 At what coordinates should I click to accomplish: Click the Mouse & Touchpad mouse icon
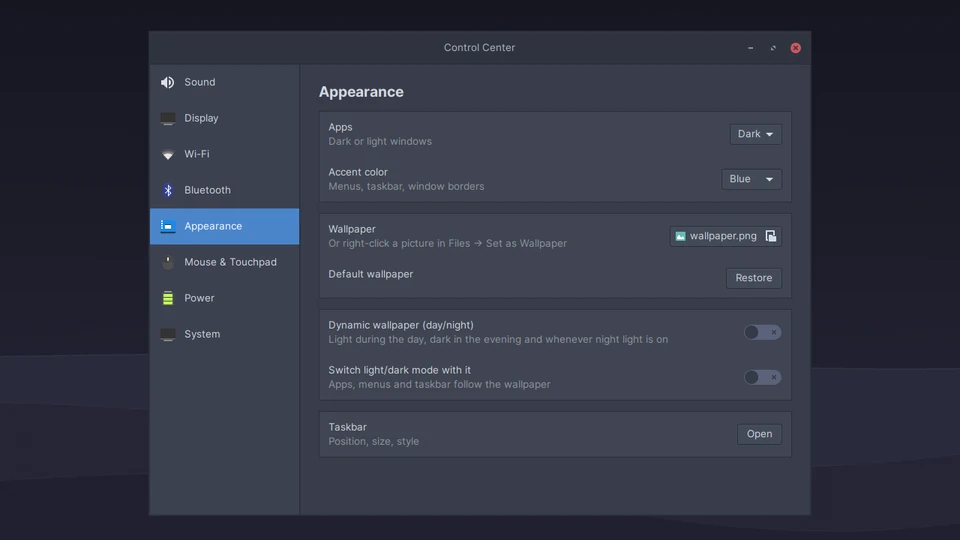pos(167,262)
